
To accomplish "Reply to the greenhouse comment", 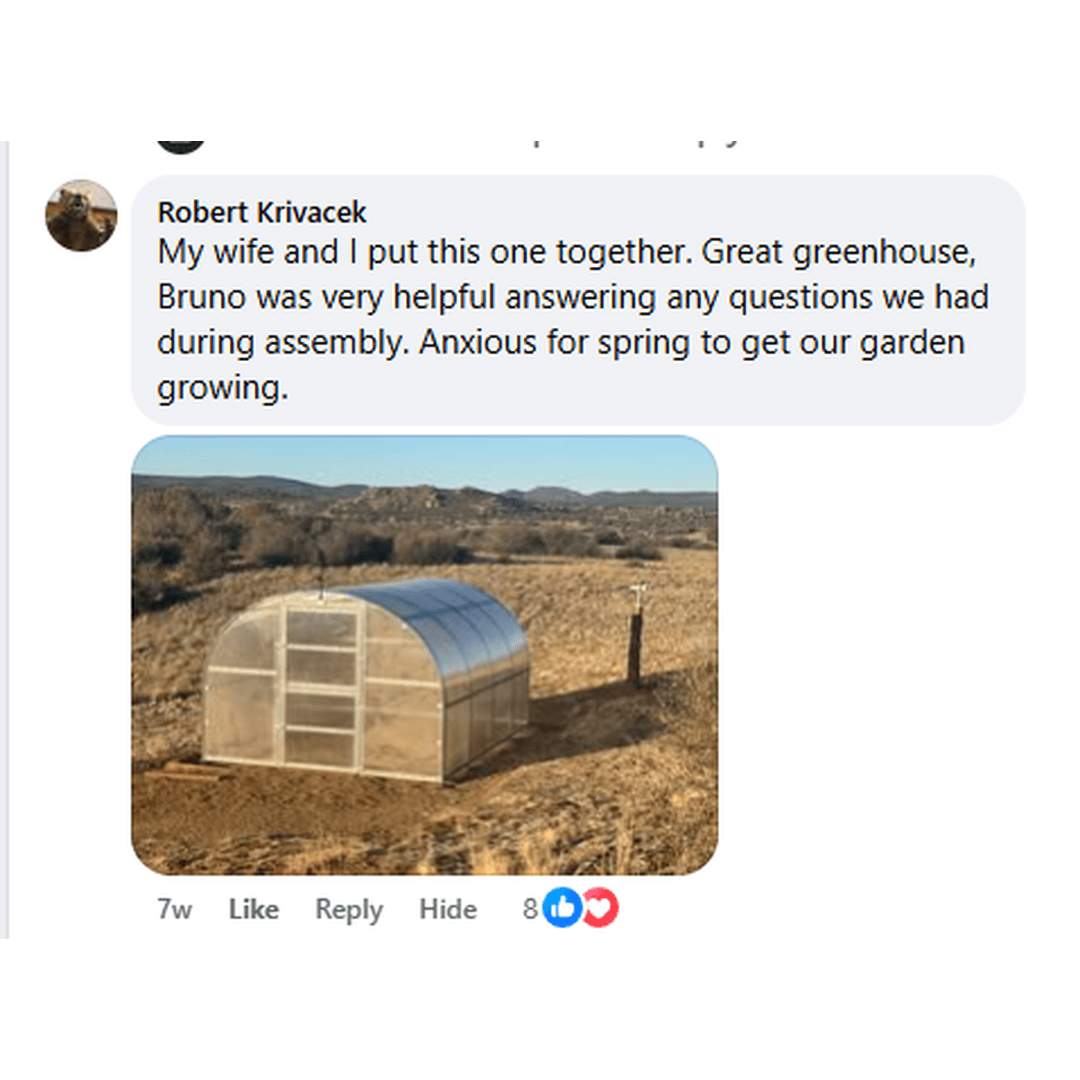I will (x=349, y=909).
